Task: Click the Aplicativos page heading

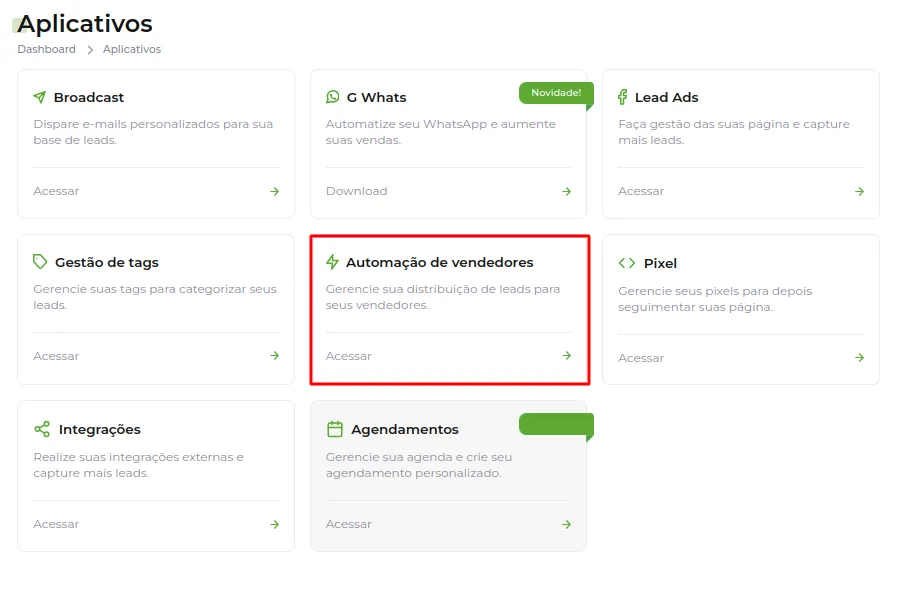Action: point(85,24)
